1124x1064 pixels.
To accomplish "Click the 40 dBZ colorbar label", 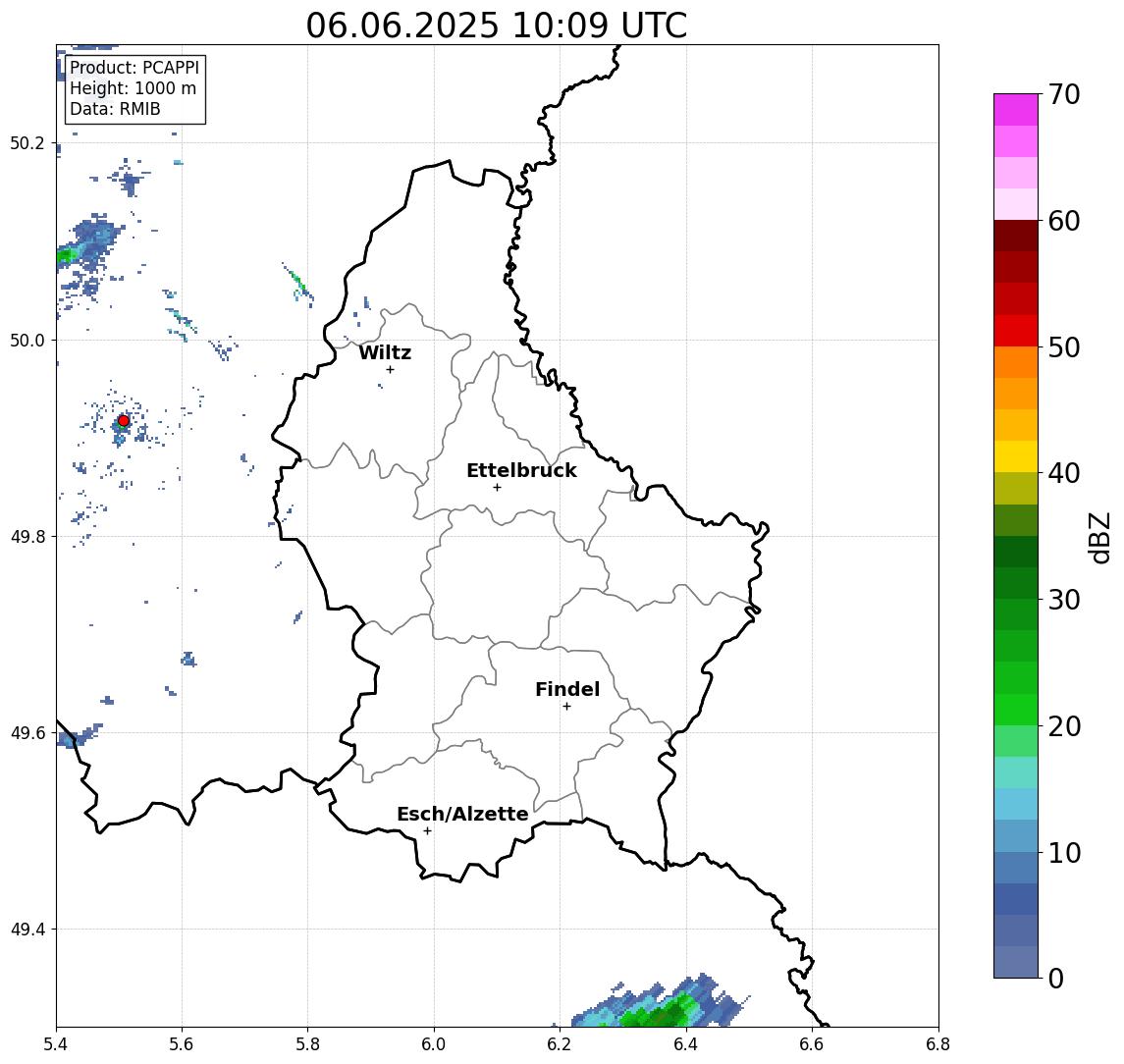I will [x=1064, y=473].
